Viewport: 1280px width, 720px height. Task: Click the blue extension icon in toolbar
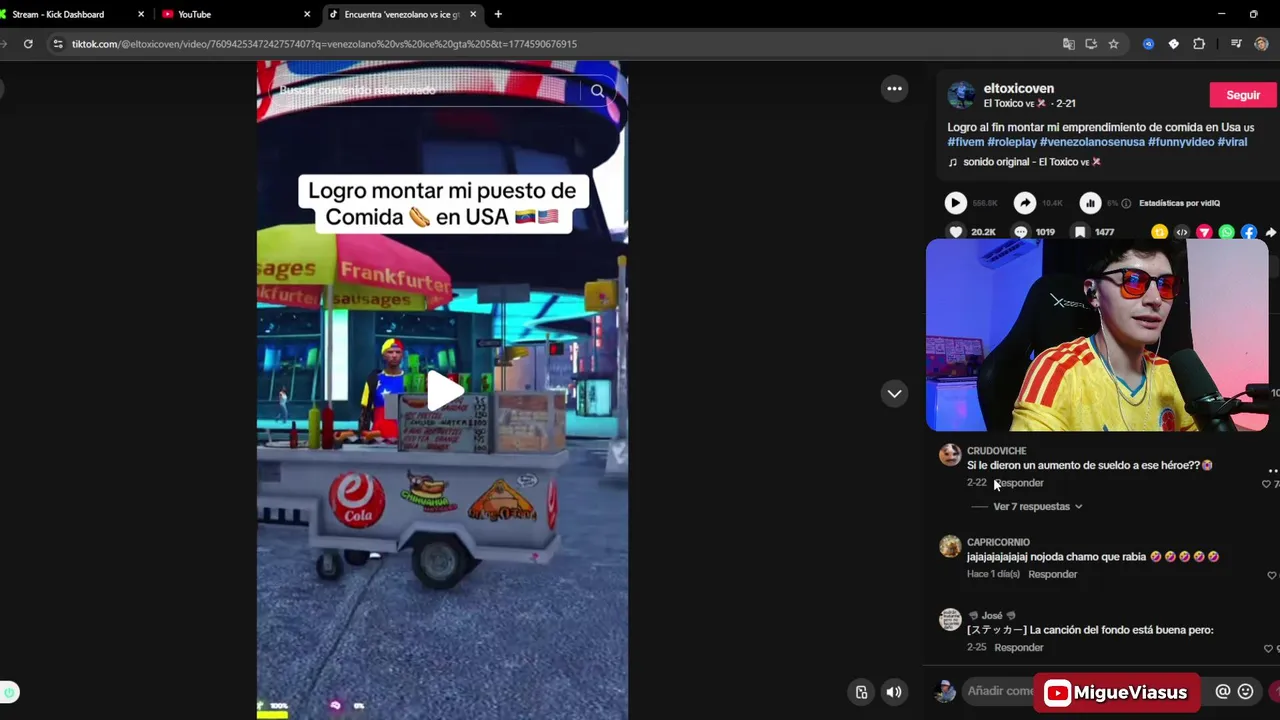click(x=1148, y=44)
